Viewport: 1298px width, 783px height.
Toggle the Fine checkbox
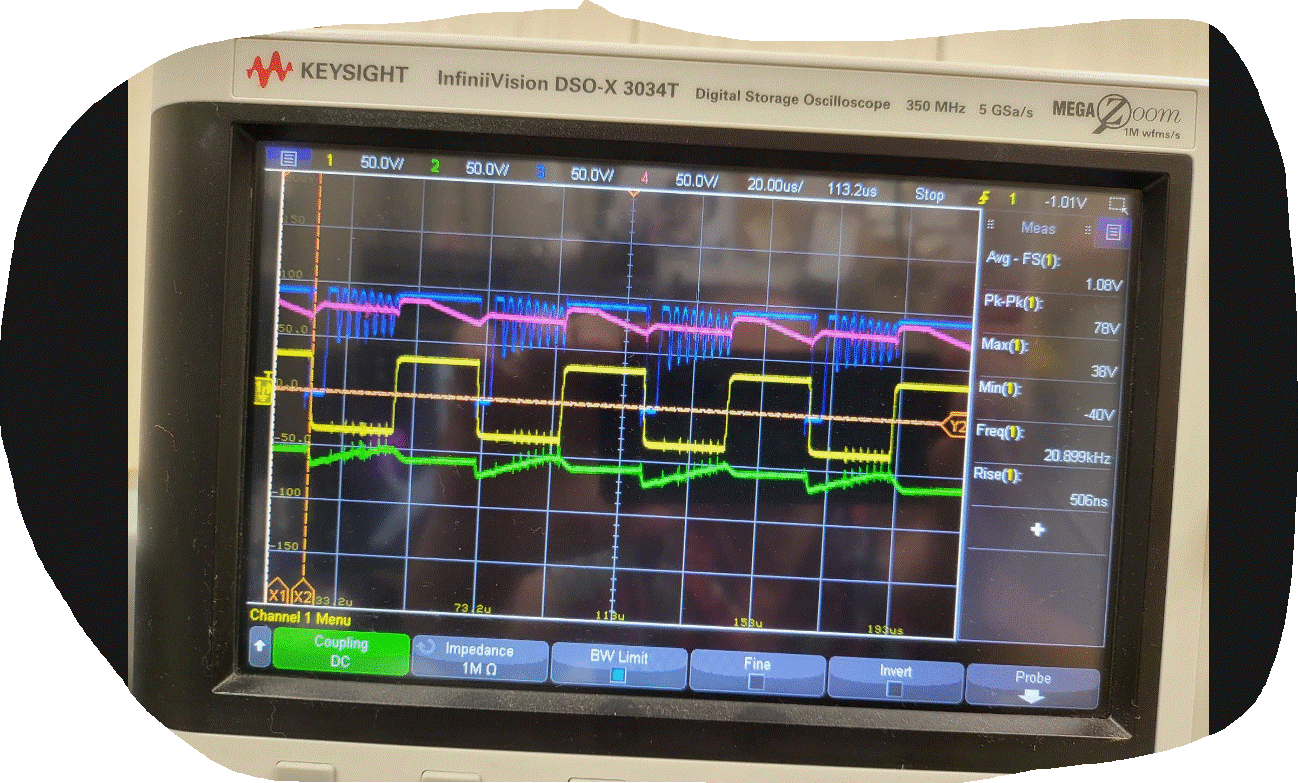point(757,681)
